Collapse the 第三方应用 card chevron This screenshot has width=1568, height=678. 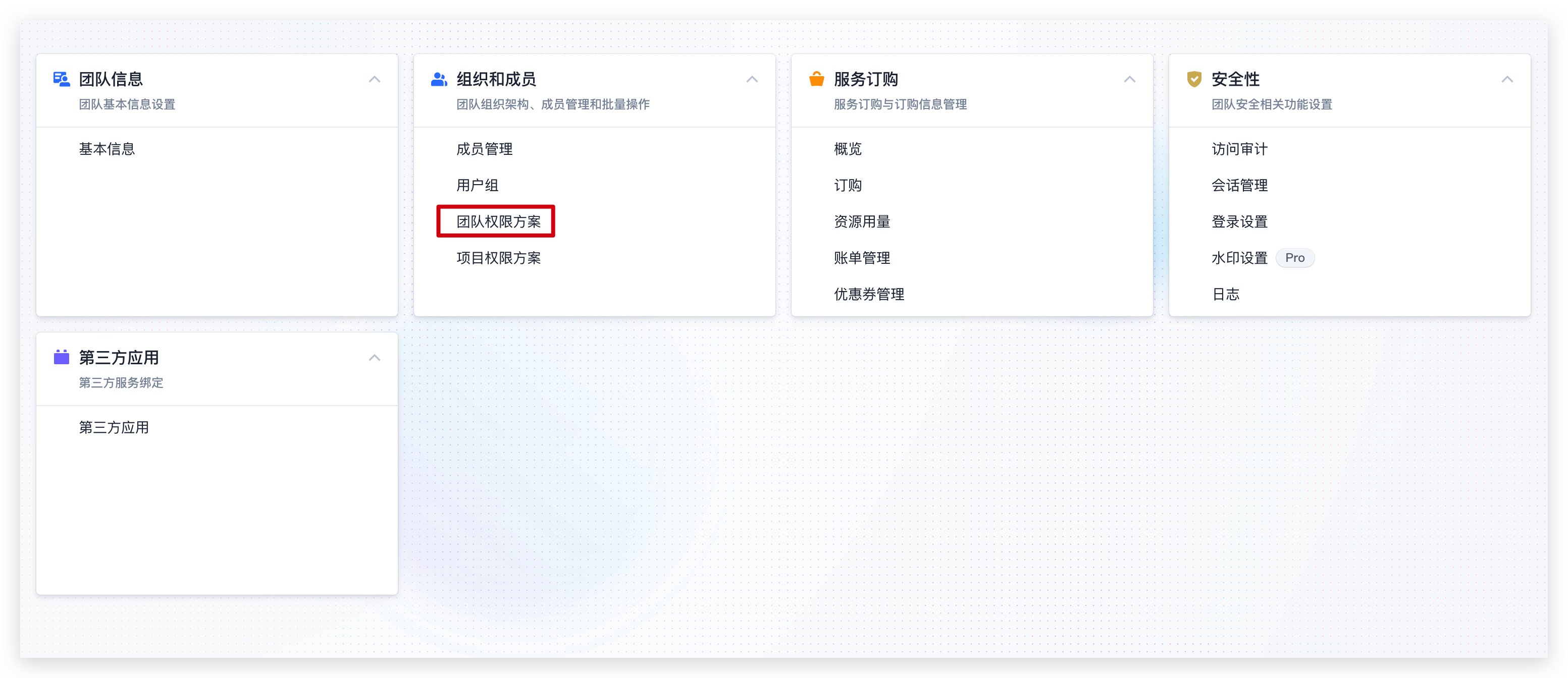click(x=375, y=358)
